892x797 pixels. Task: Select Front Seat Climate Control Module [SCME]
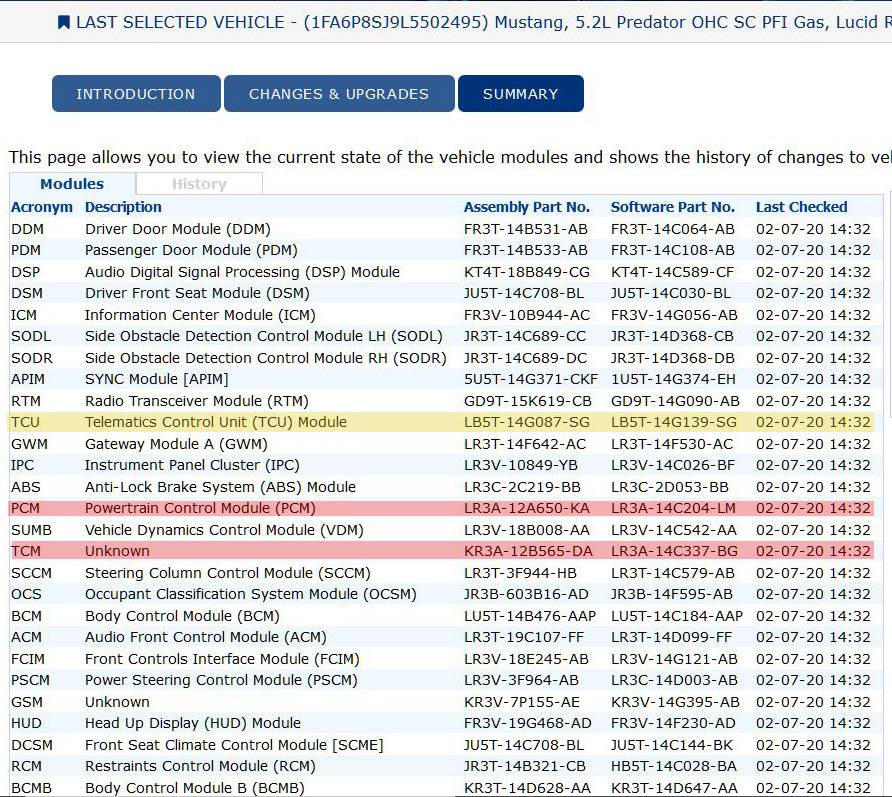pos(234,745)
